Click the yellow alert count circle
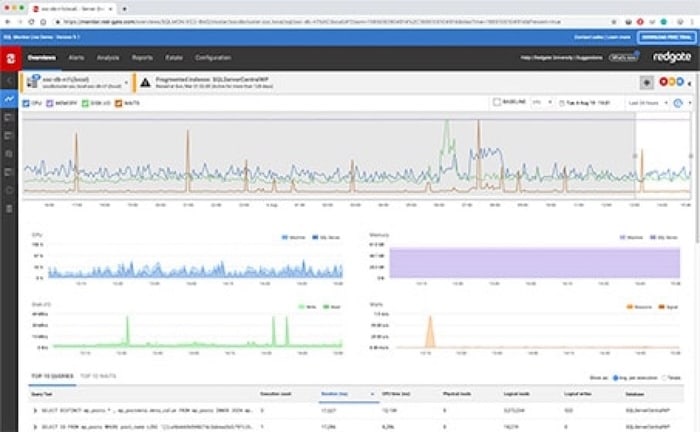The width and height of the screenshot is (700, 432). pyautogui.click(x=671, y=82)
